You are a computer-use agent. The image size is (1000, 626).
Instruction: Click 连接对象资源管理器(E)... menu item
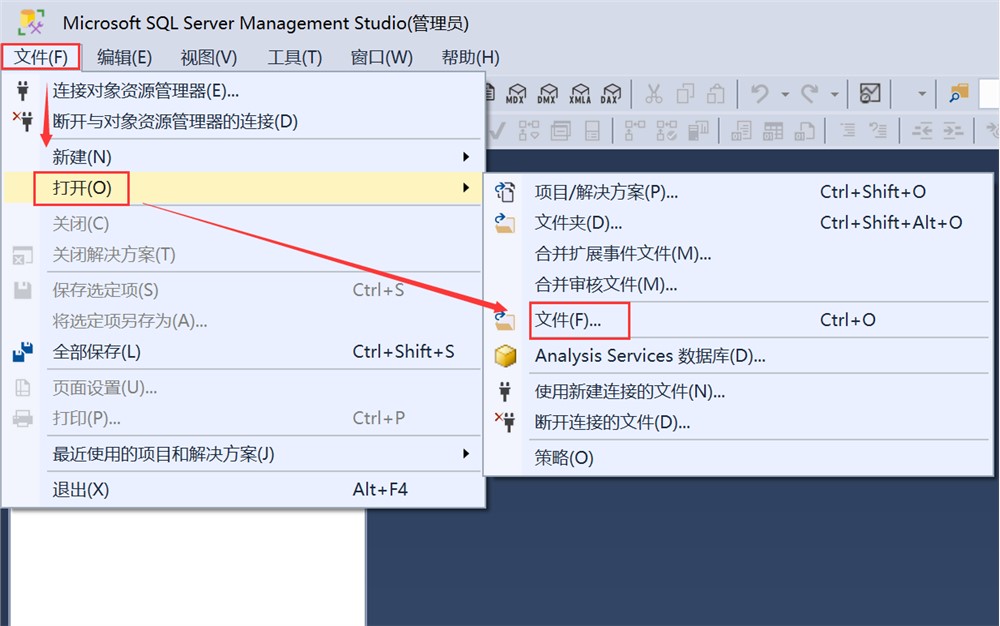(x=146, y=91)
